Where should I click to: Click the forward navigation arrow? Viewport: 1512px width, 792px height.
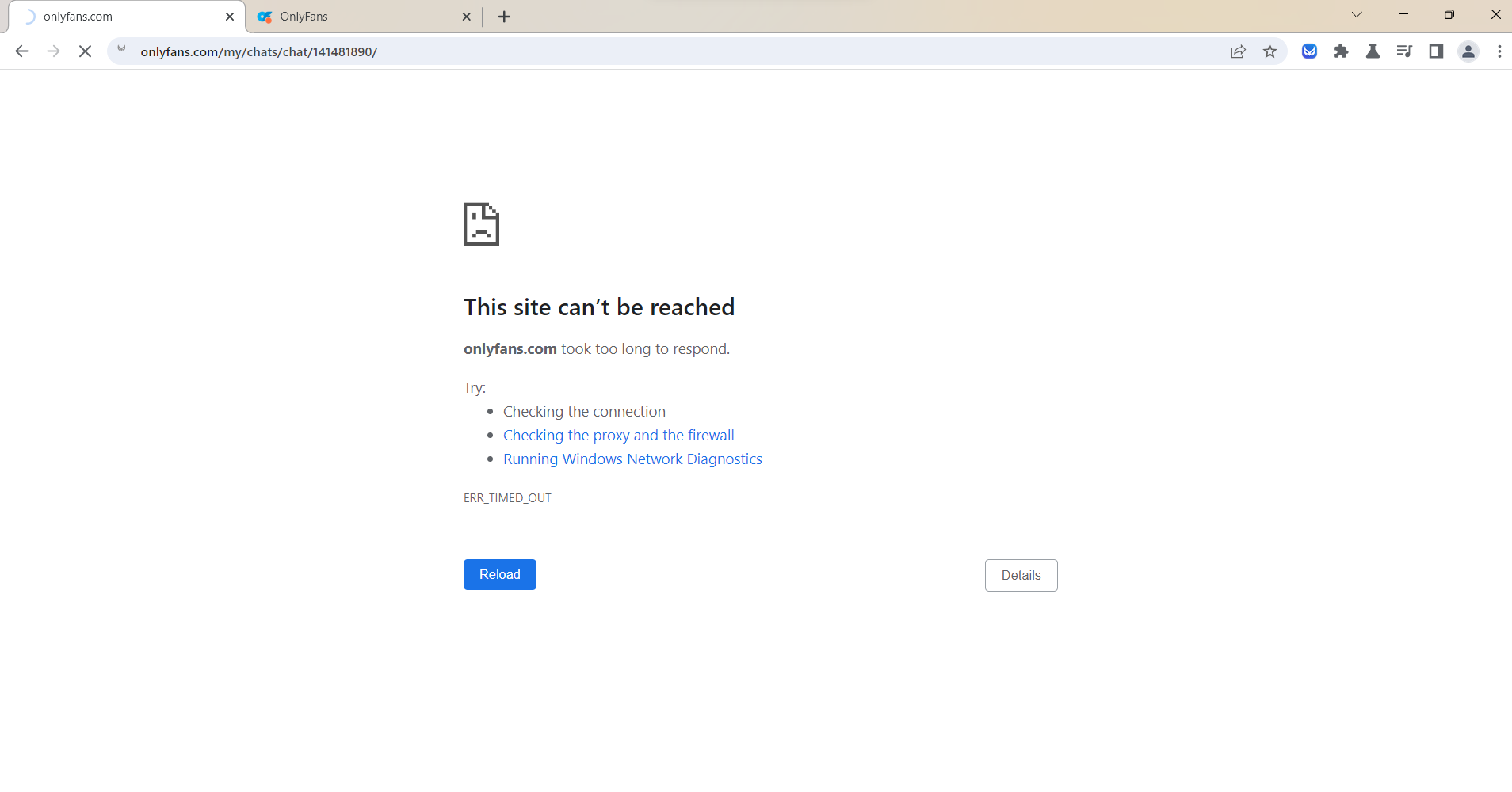pyautogui.click(x=53, y=51)
